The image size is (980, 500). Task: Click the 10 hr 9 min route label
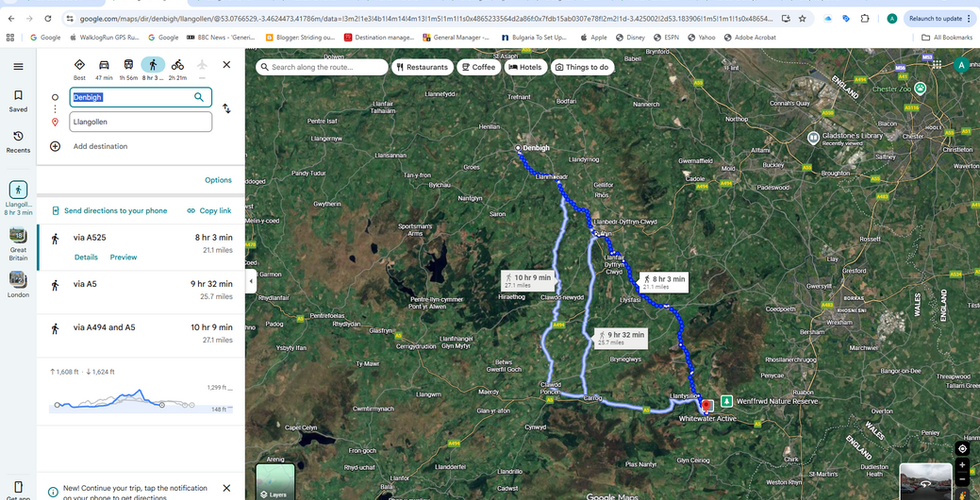pyautogui.click(x=529, y=281)
